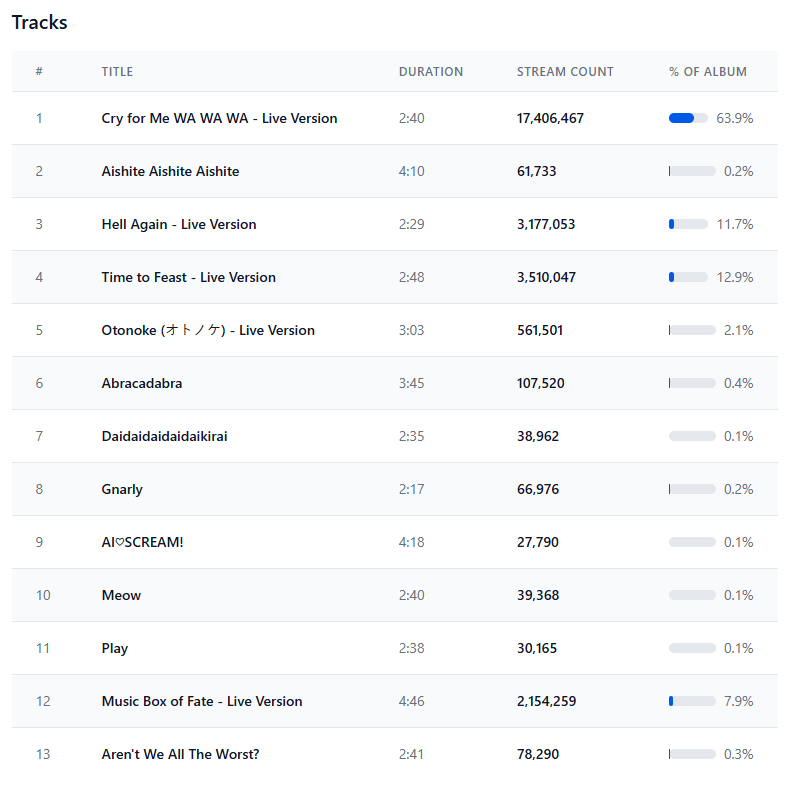Click duration 4:46

coord(411,701)
